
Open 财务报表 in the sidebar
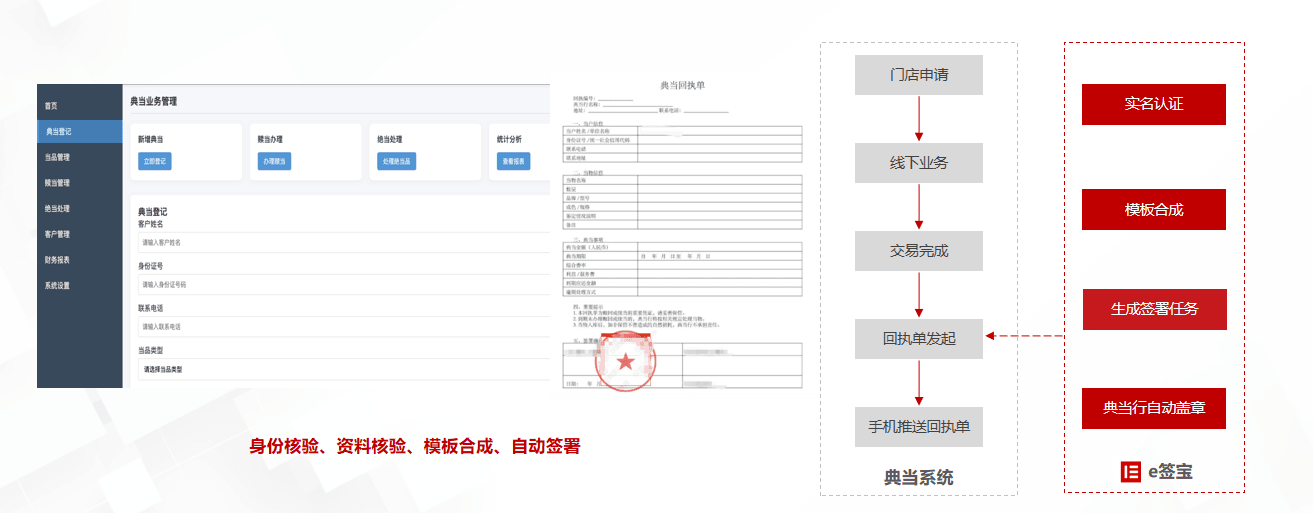57,260
